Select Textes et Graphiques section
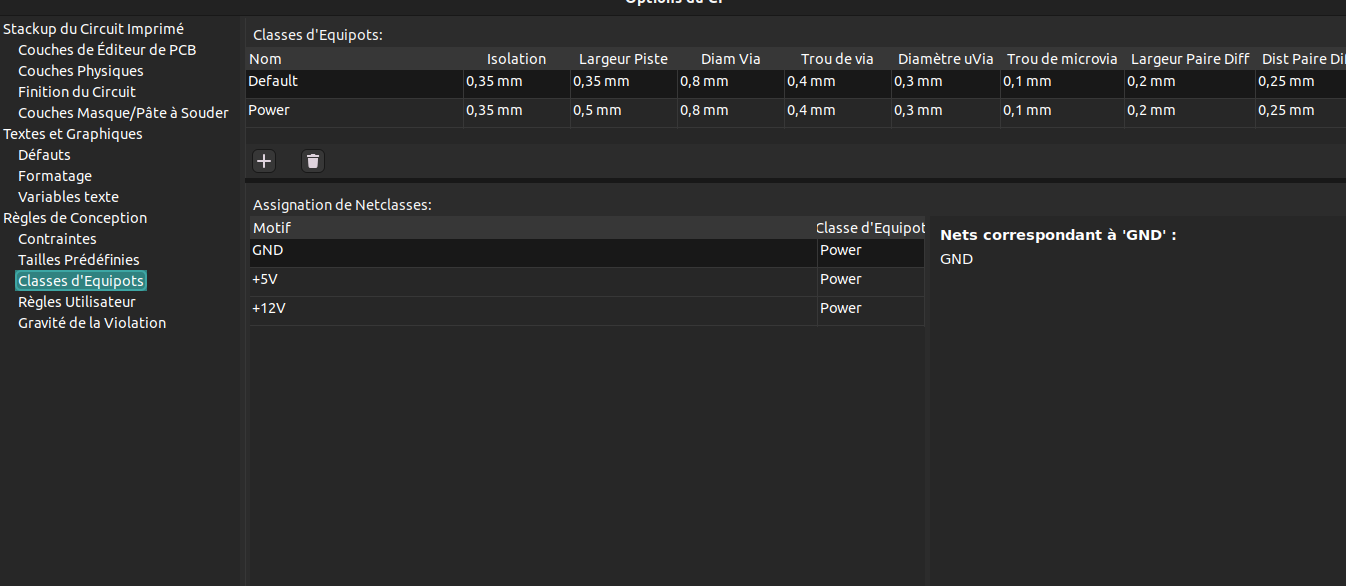 coord(73,134)
